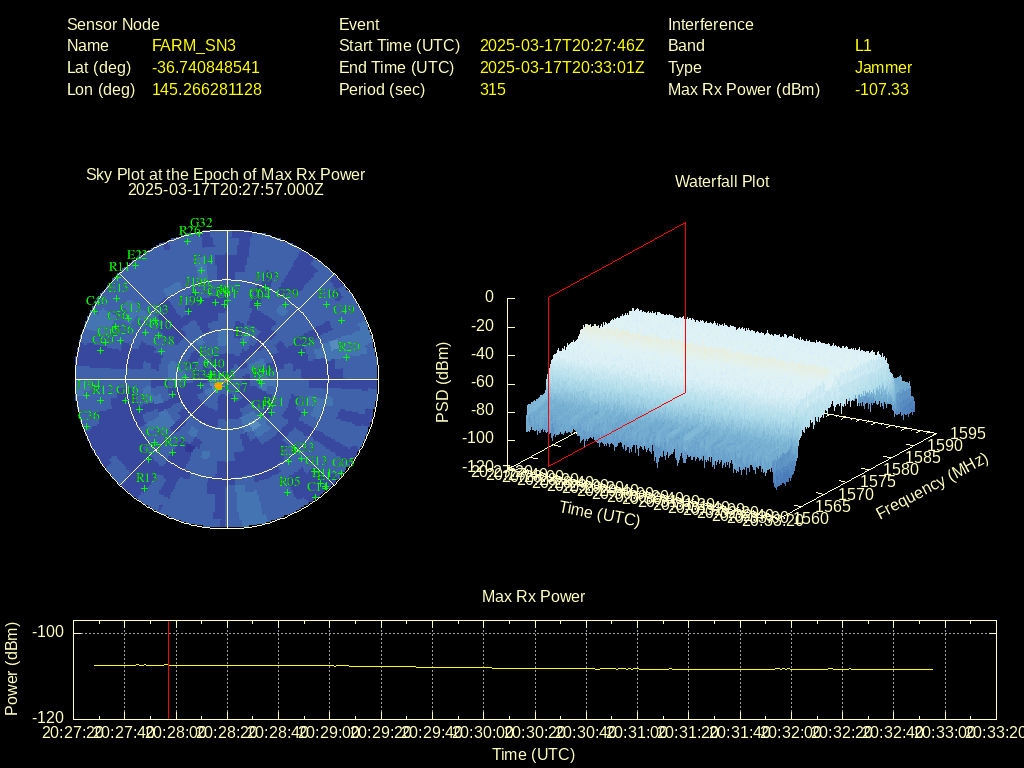This screenshot has height=768, width=1024.
Task: Click the orange dot in the sky plot
Action: [218, 385]
